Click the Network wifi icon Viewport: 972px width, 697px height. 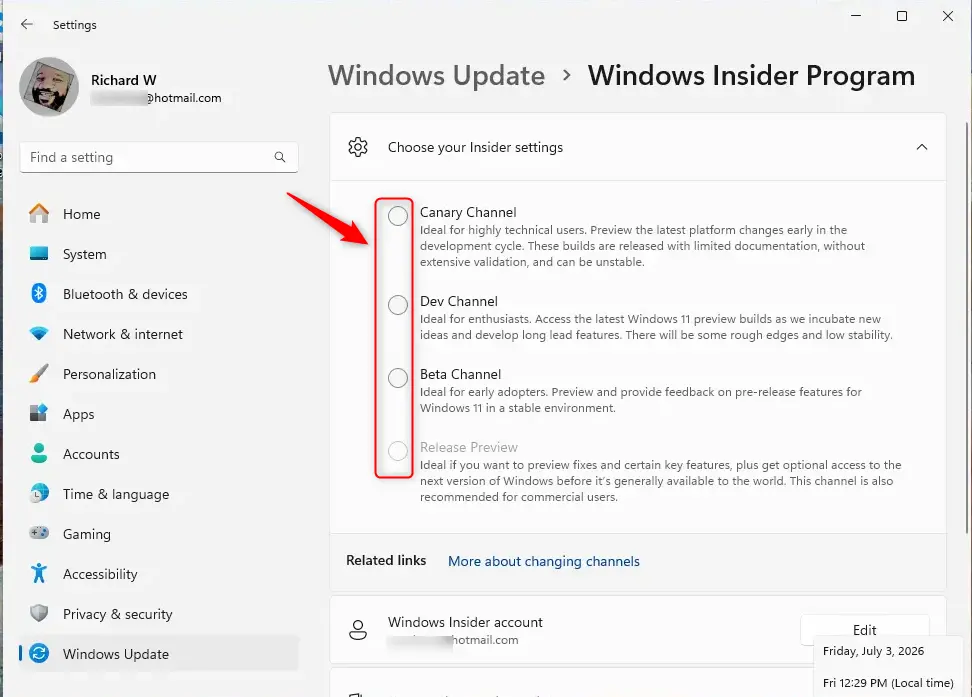click(39, 334)
